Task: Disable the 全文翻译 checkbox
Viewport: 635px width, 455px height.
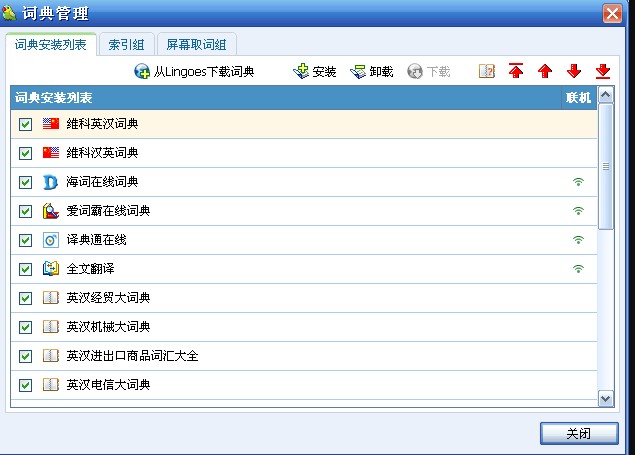Action: (x=26, y=269)
